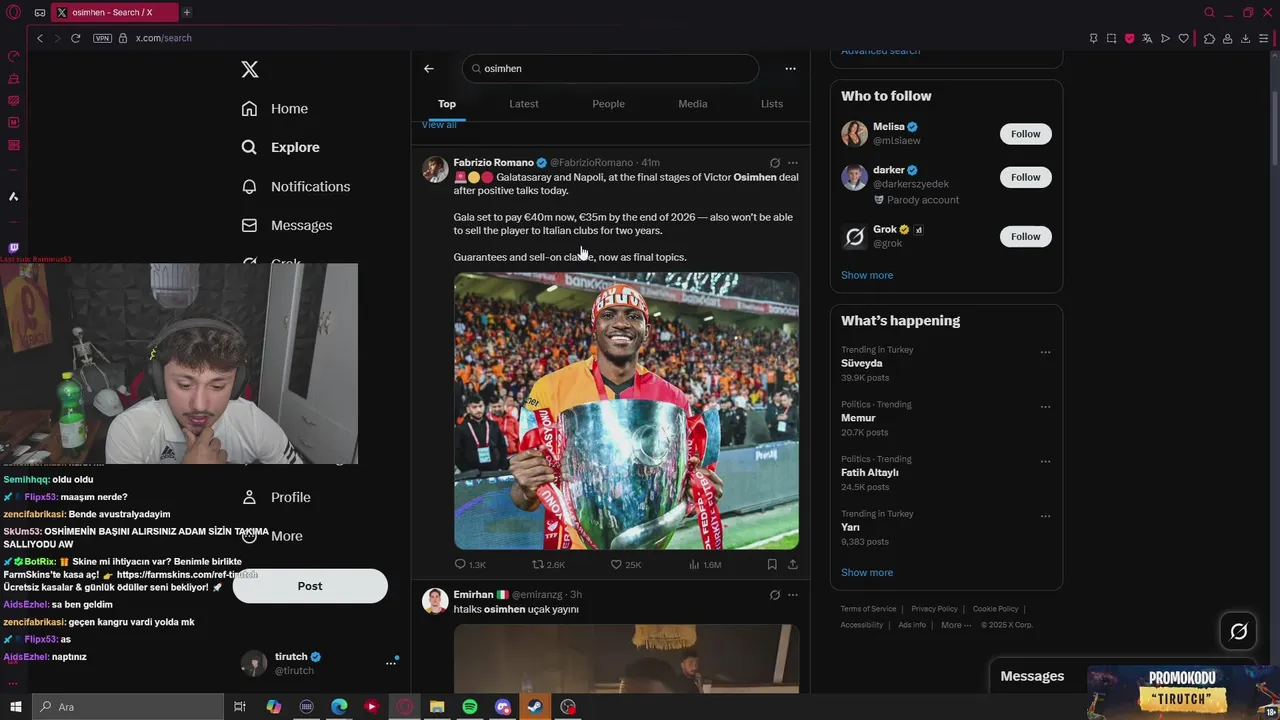Open Profile in X sidebar
The height and width of the screenshot is (720, 1280).
pyautogui.click(x=277, y=497)
